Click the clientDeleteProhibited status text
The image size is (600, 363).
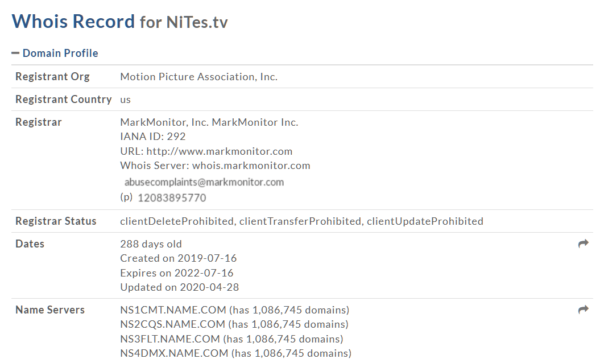coord(177,221)
